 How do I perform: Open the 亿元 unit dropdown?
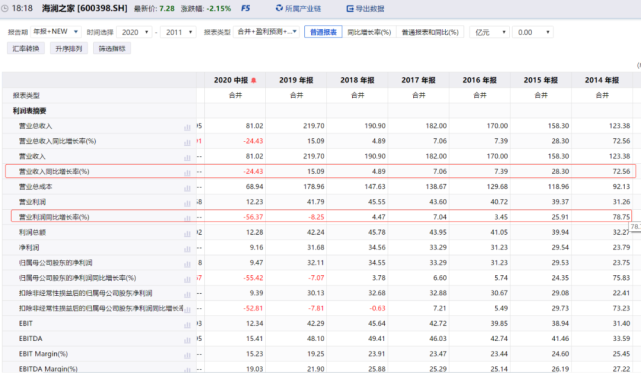point(489,32)
